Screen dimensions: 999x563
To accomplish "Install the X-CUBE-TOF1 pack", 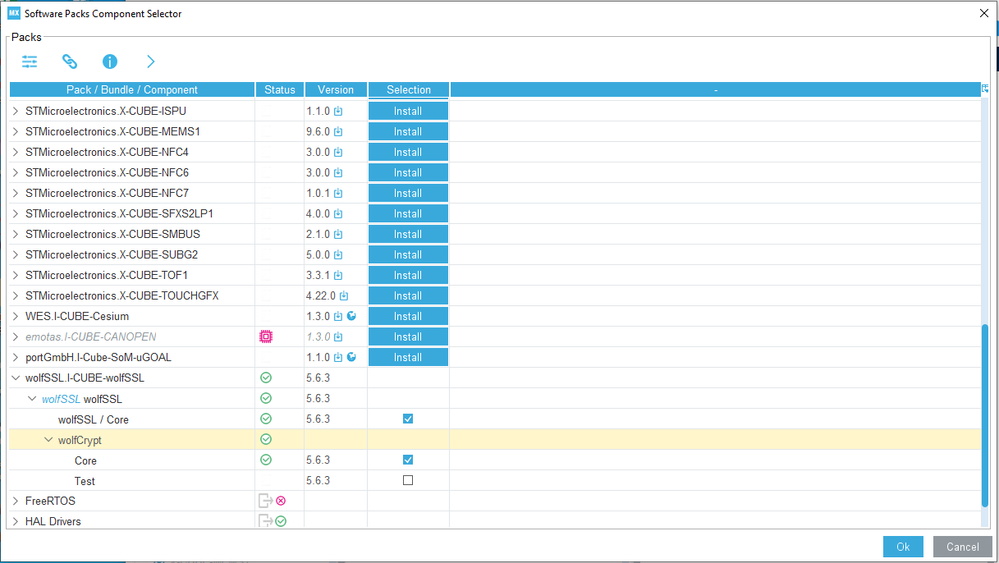I will (x=408, y=275).
